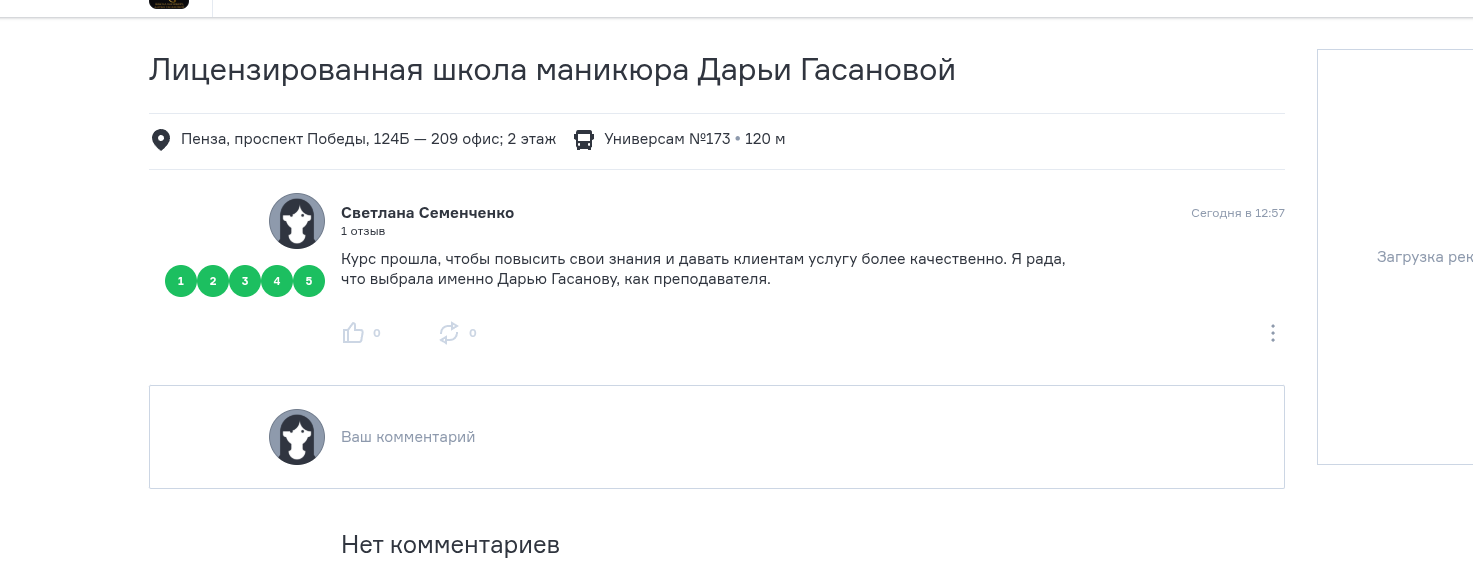Image resolution: width=1473 pixels, height=587 pixels.
Task: Click the green rating circle number 3
Action: click(245, 281)
